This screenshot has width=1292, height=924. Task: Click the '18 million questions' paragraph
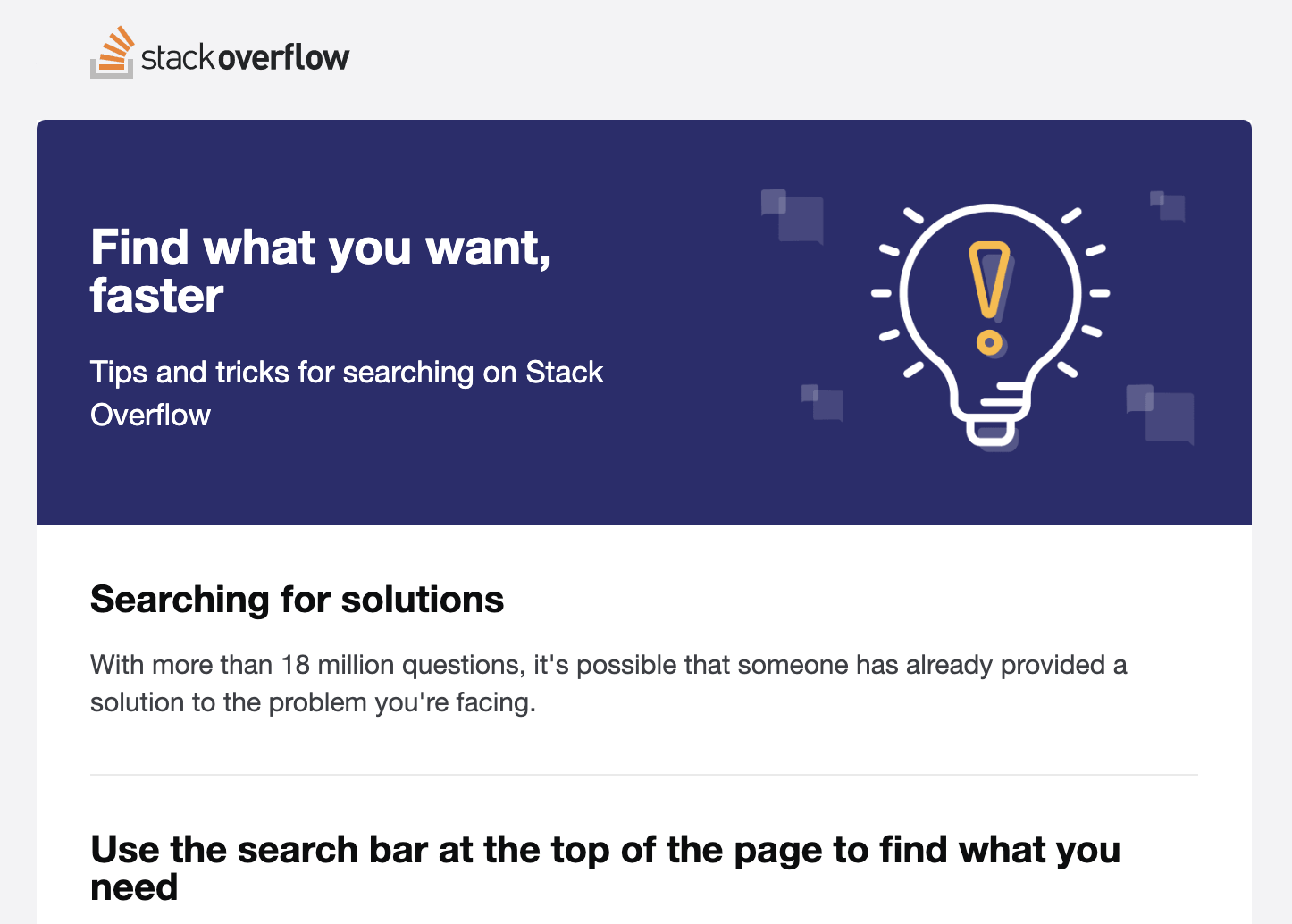pos(608,684)
